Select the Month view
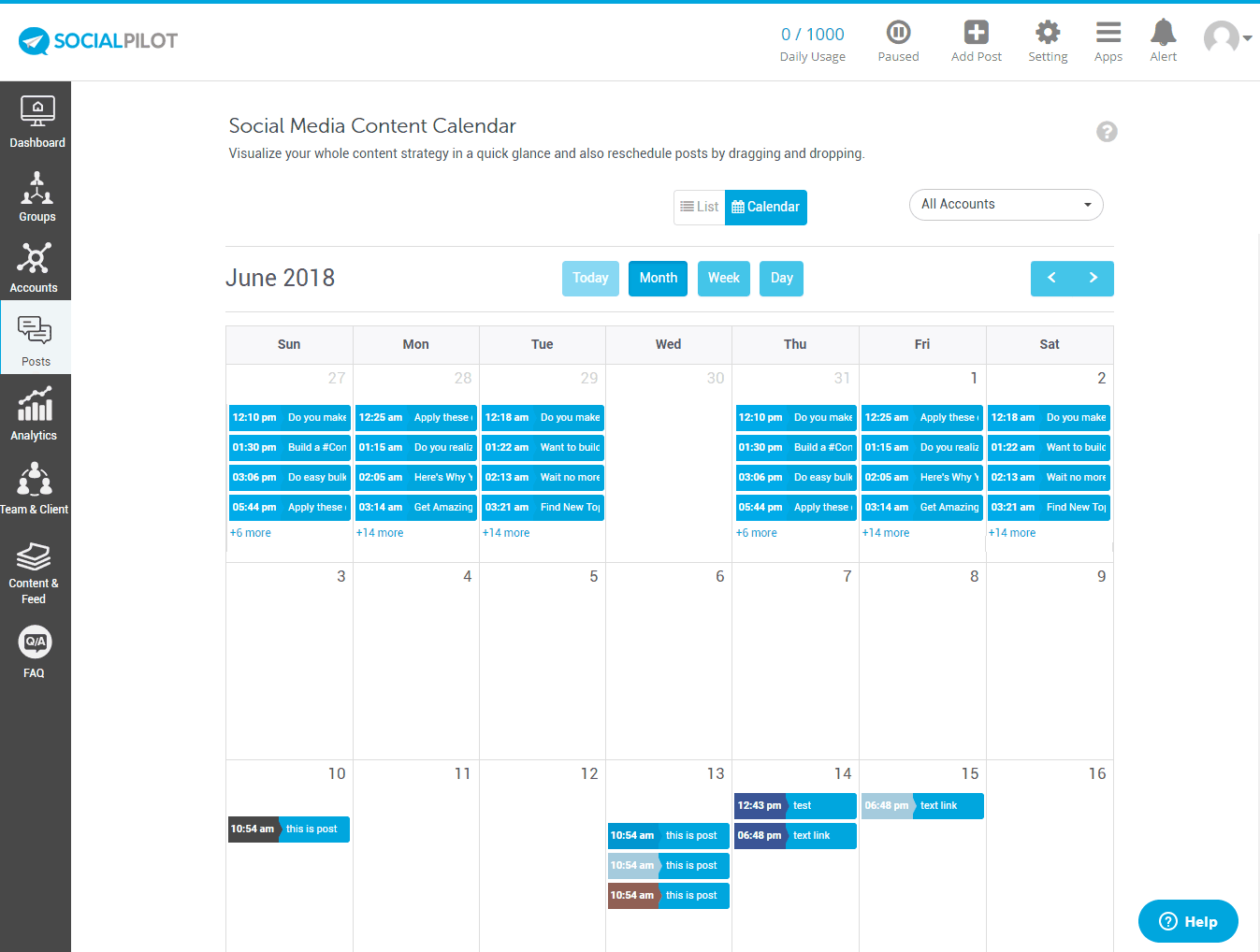This screenshot has height=952, width=1260. click(x=658, y=278)
